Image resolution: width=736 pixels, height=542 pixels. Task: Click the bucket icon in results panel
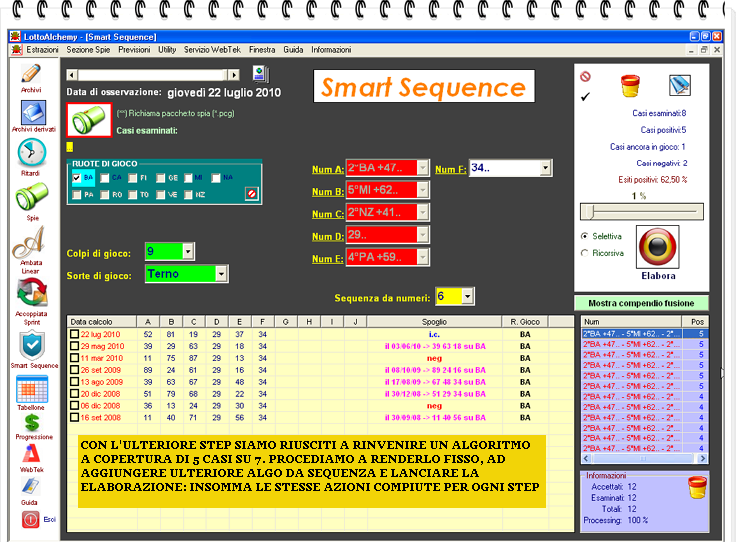point(630,85)
